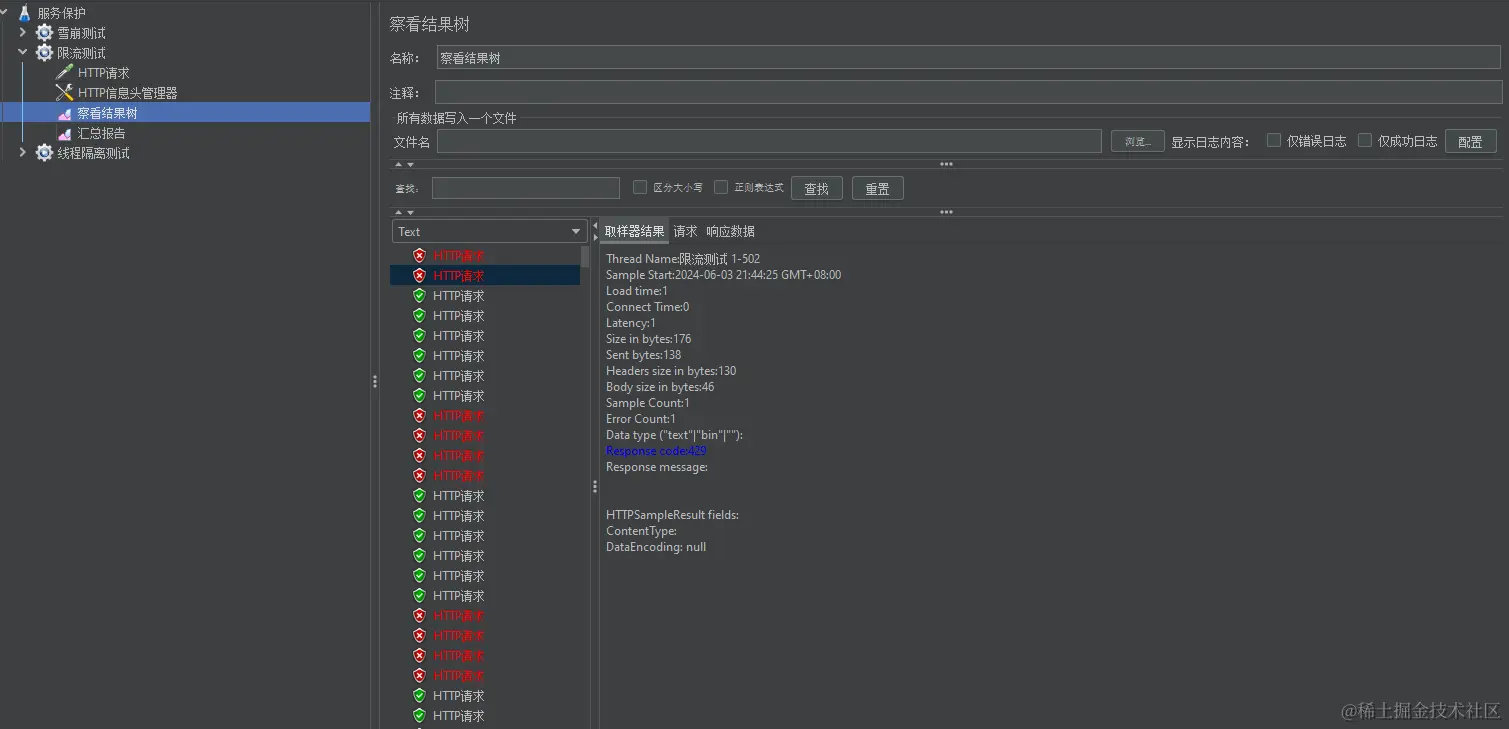Focus the 名称 name input field
The image size is (1509, 729).
[x=969, y=58]
